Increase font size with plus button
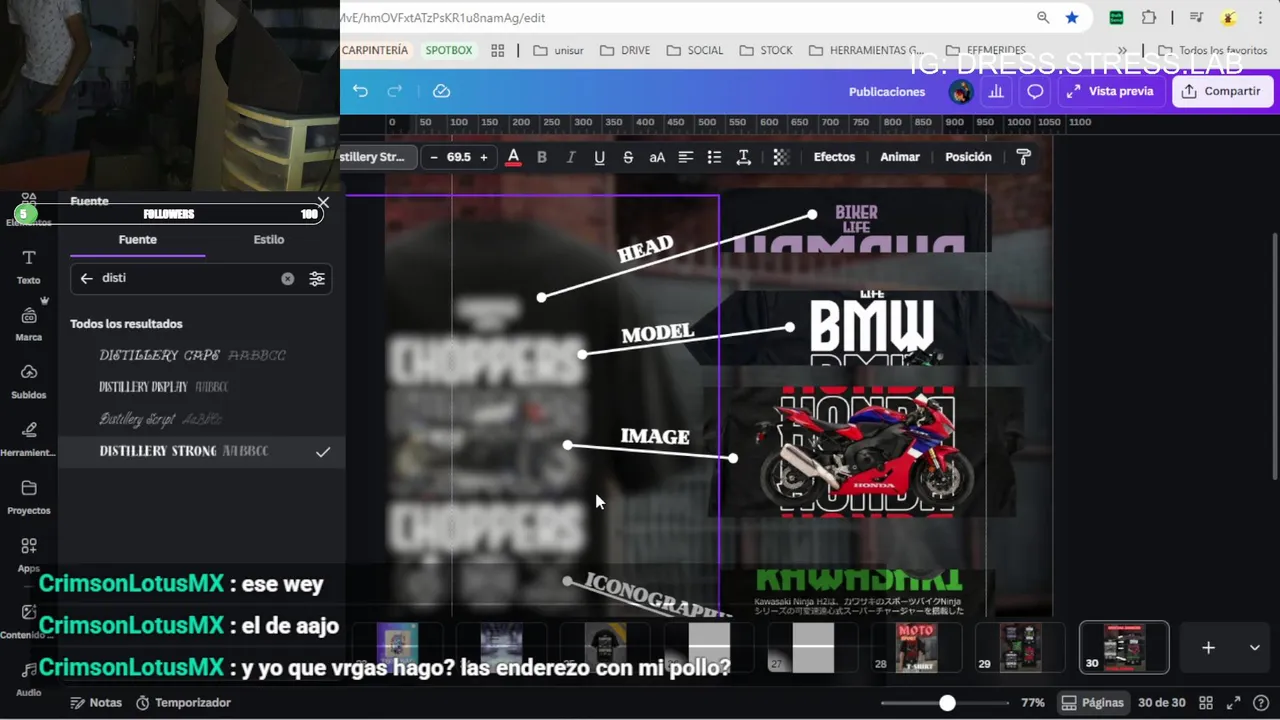 [484, 157]
